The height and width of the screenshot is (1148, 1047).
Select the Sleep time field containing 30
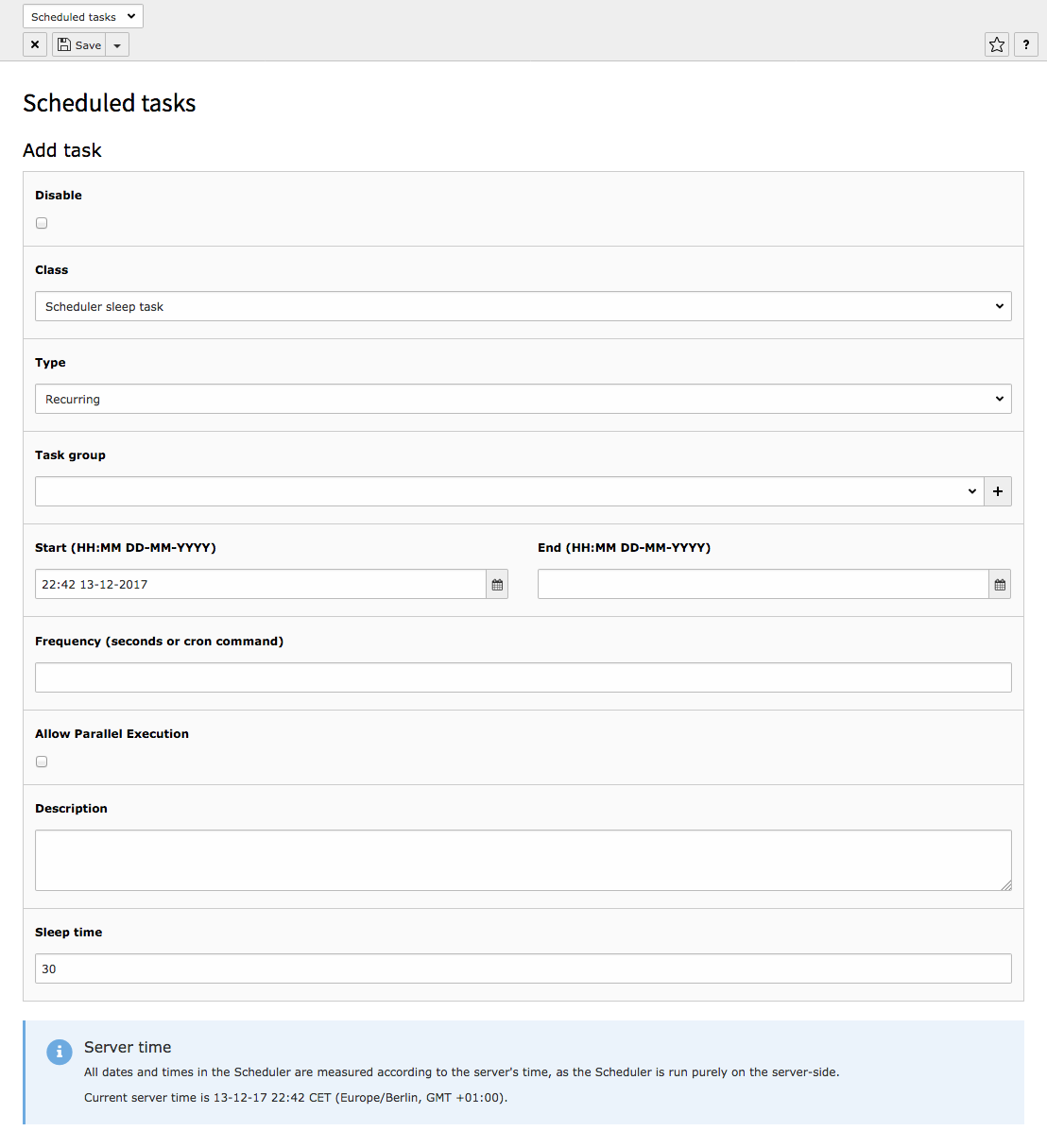point(523,968)
